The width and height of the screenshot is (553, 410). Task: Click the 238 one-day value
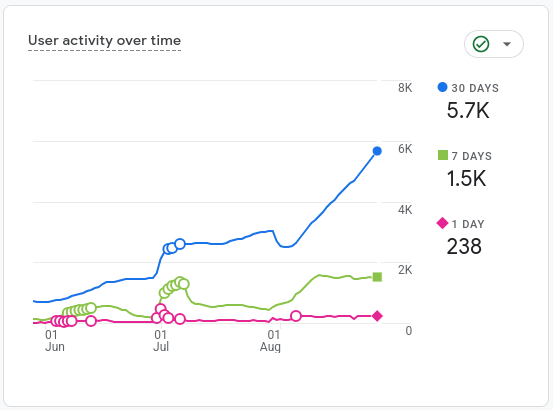(464, 246)
